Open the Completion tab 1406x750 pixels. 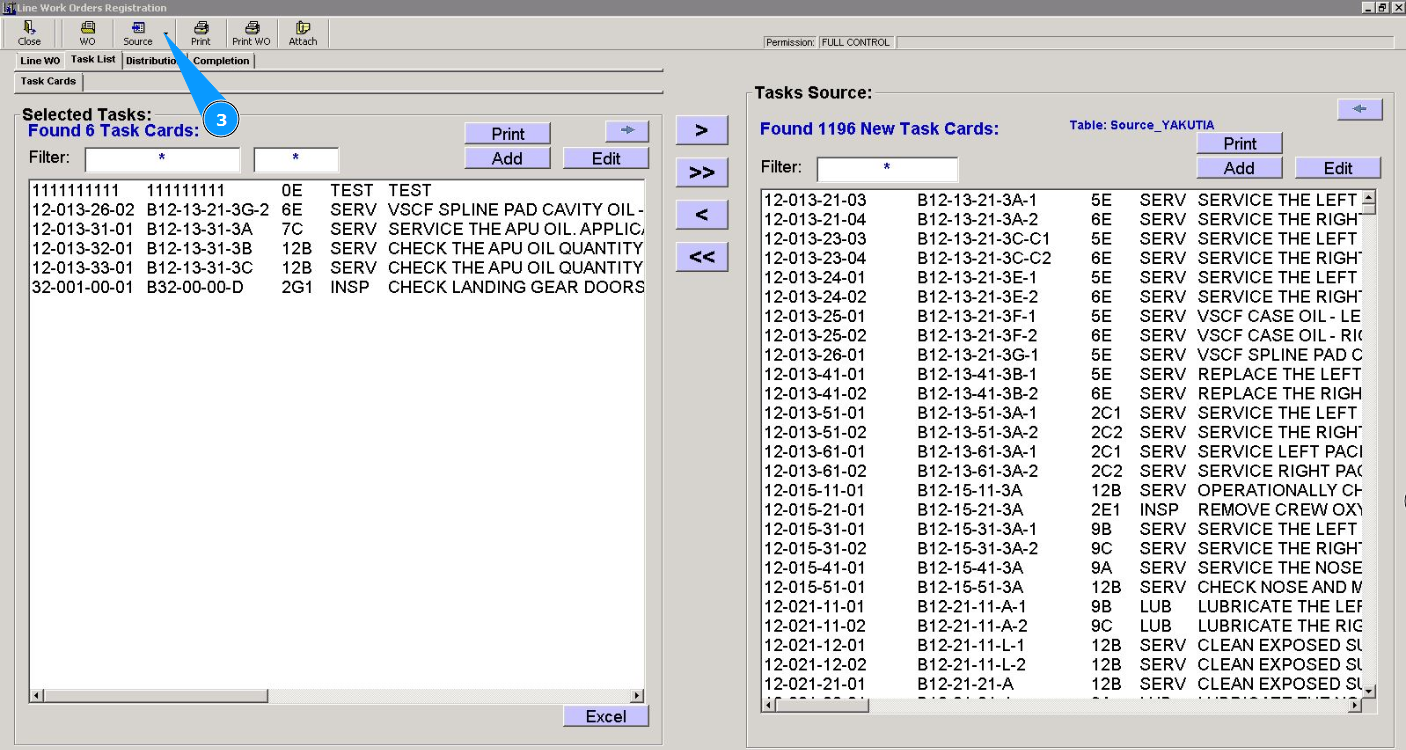[x=221, y=61]
